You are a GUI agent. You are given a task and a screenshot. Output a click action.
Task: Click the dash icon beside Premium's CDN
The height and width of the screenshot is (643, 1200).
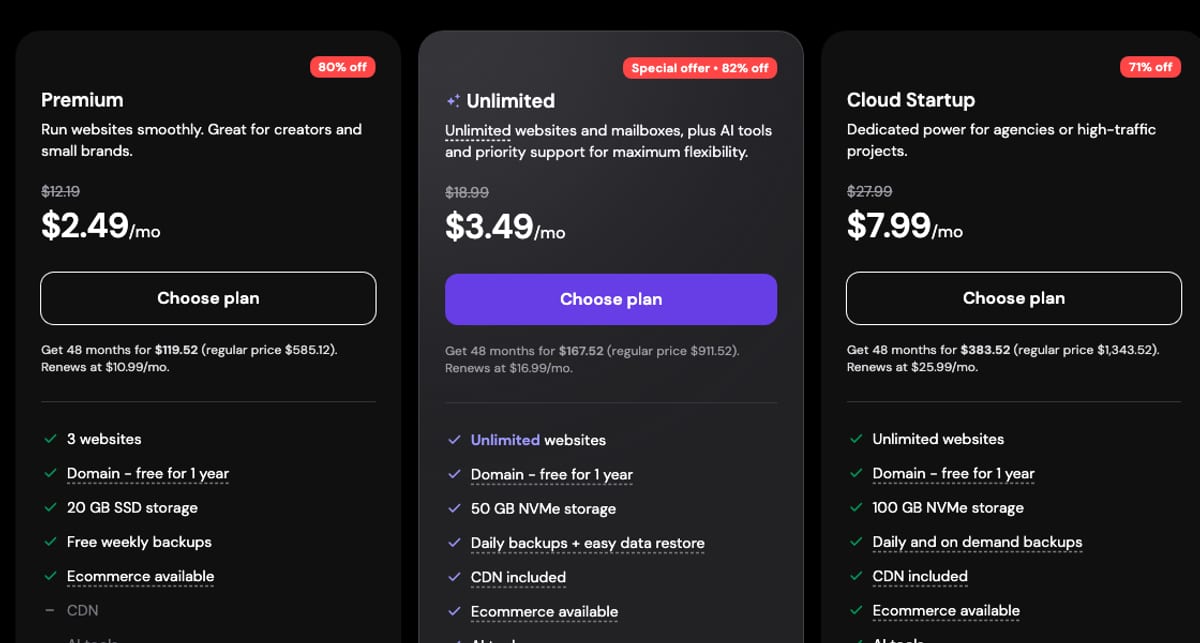pyautogui.click(x=50, y=610)
